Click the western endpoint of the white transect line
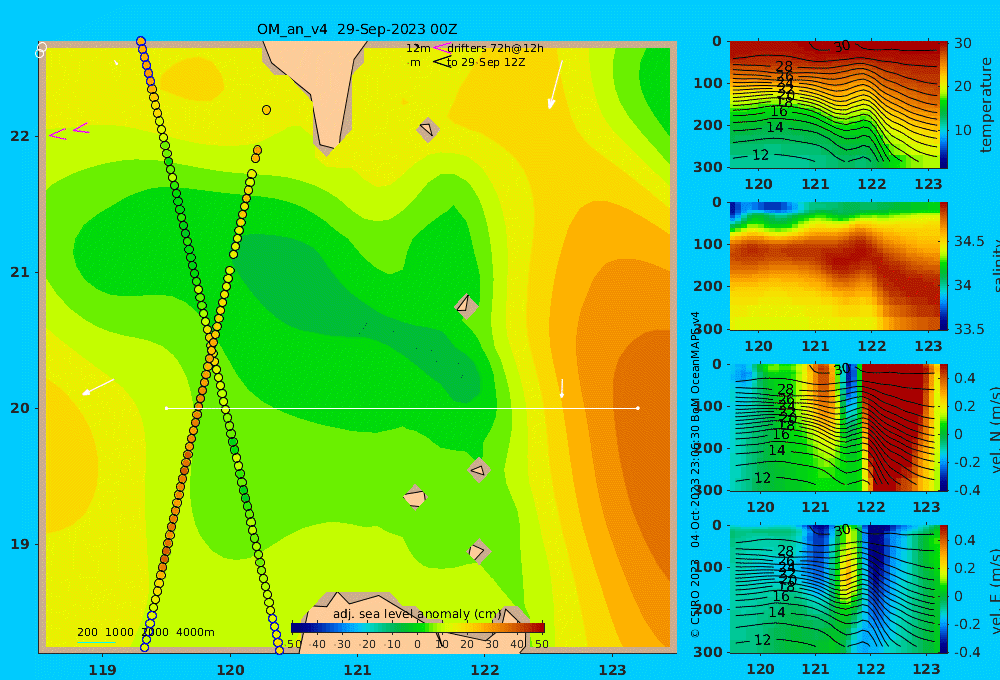The height and width of the screenshot is (680, 1000). (166, 408)
